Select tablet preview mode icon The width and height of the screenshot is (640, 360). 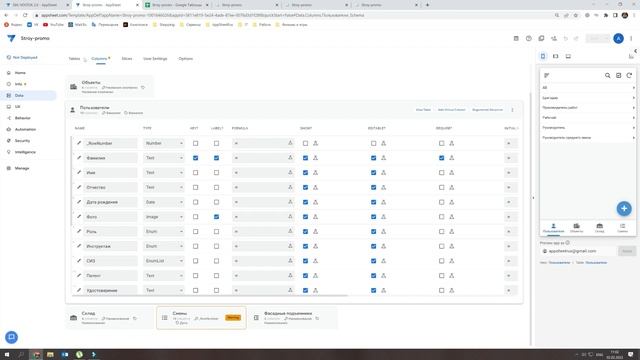tap(556, 56)
